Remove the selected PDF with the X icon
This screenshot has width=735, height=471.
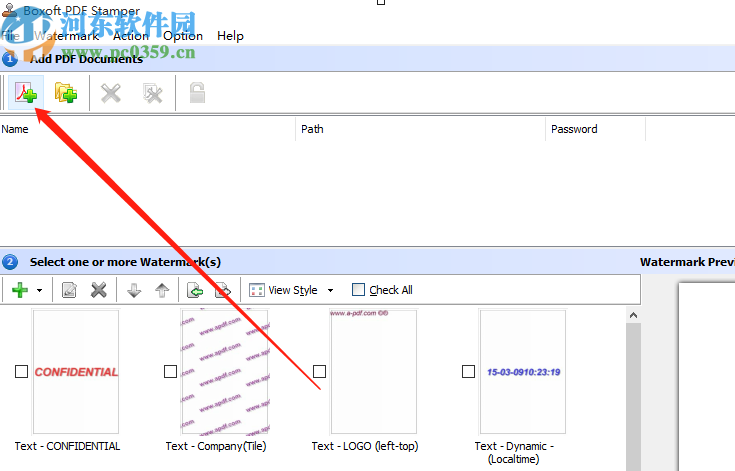[111, 93]
